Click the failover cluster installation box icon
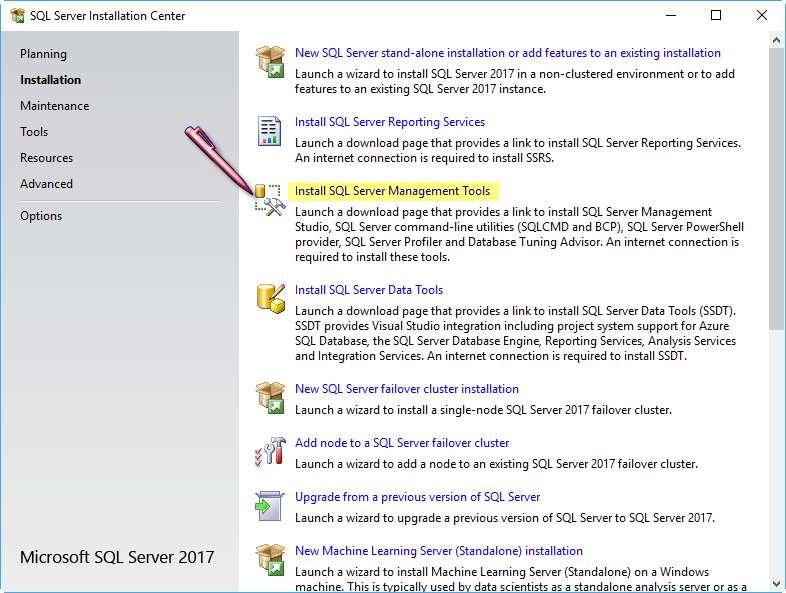Screen dimensions: 786x593 click(270, 398)
